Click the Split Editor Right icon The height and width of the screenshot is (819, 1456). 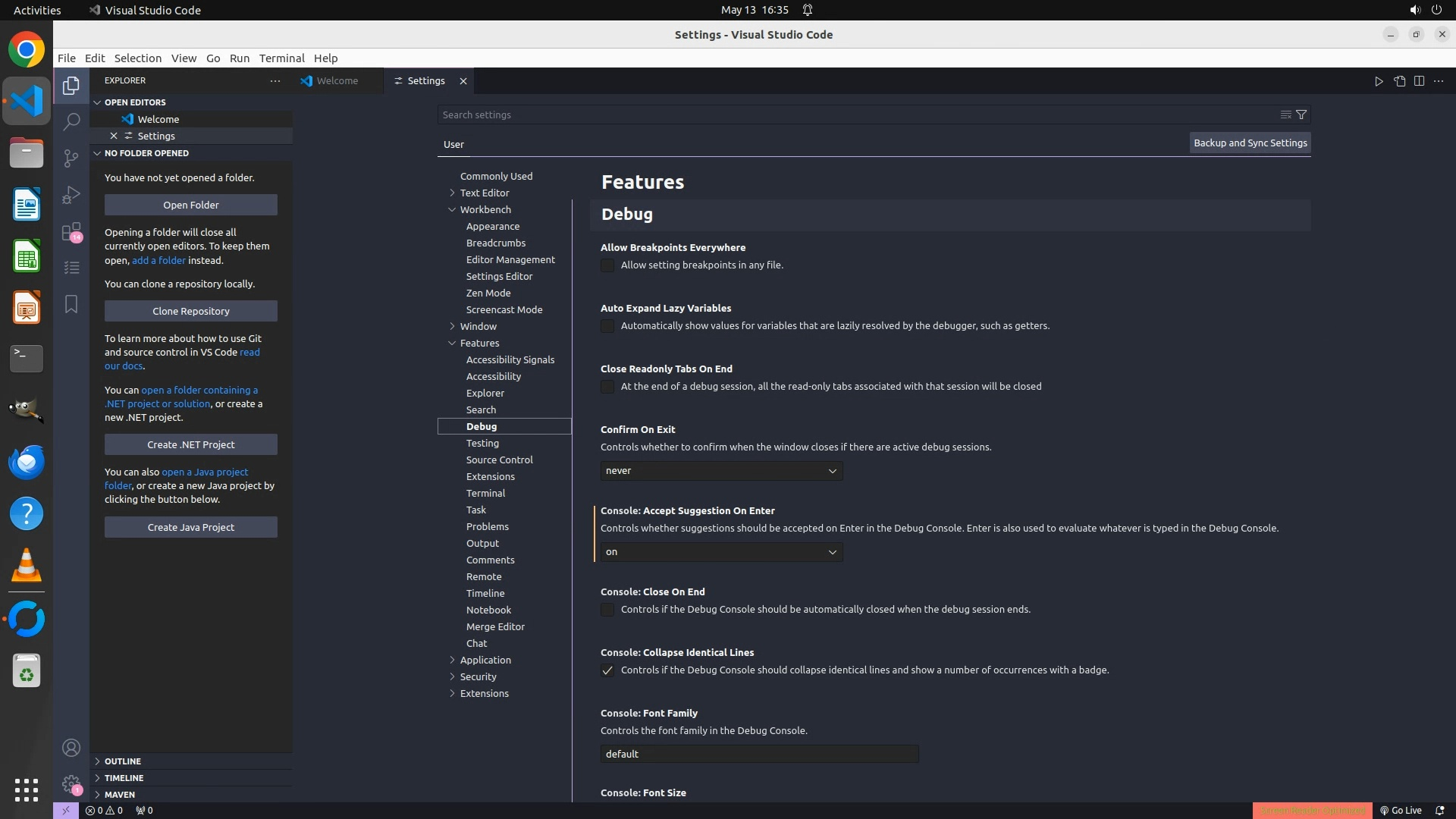1419,81
